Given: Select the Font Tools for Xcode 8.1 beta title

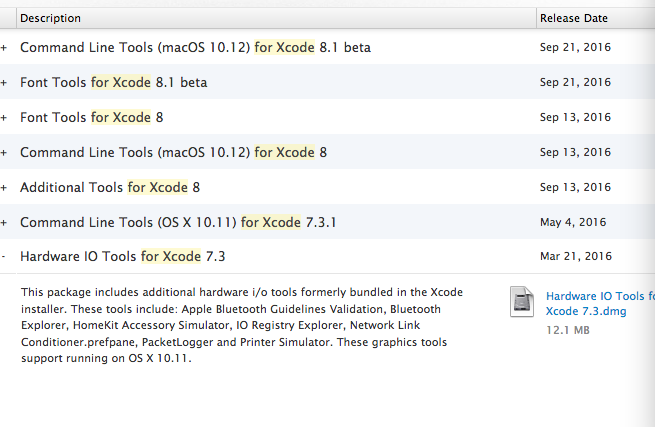Looking at the screenshot, I should (x=113, y=82).
